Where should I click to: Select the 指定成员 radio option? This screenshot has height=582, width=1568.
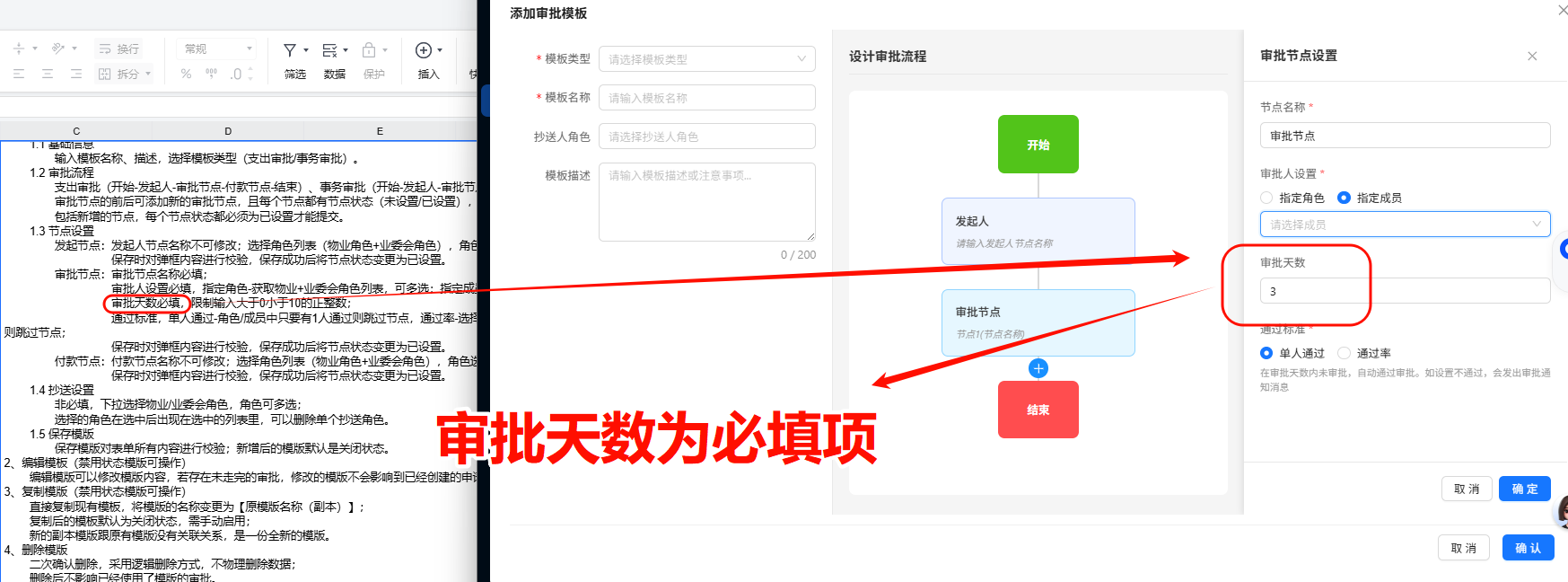(x=1370, y=198)
